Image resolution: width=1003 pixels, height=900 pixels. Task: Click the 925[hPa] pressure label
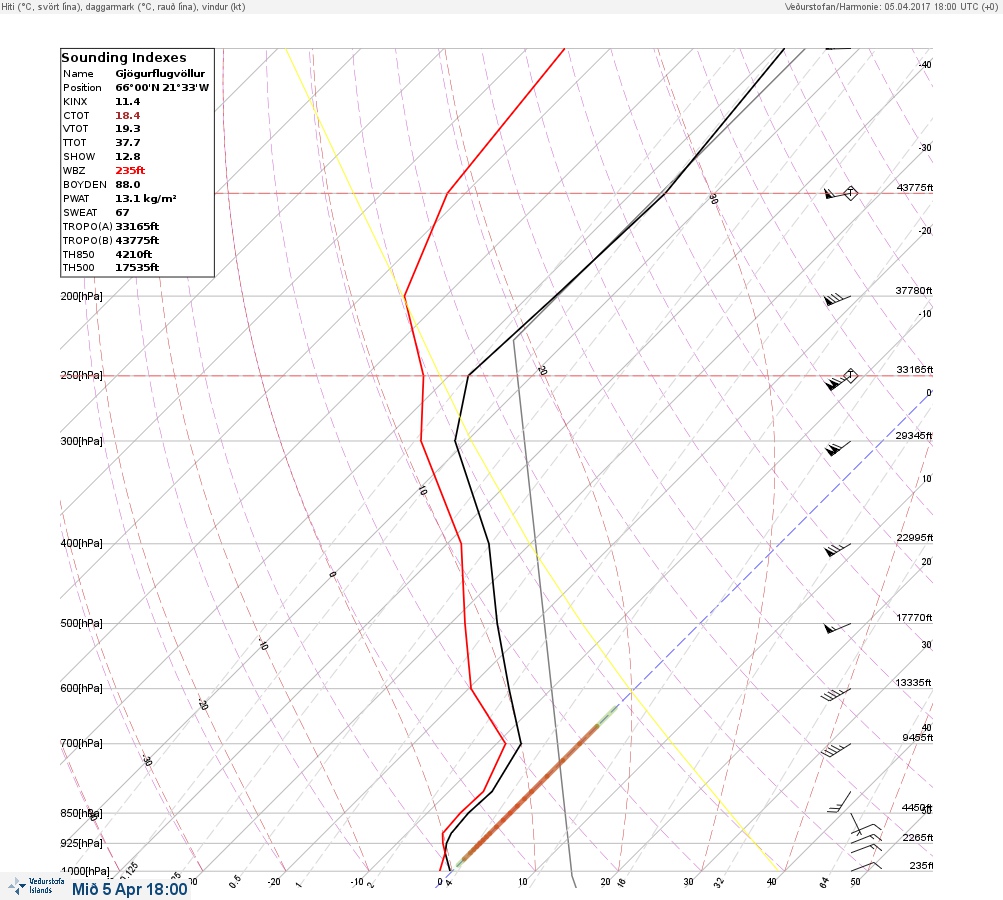pos(81,843)
